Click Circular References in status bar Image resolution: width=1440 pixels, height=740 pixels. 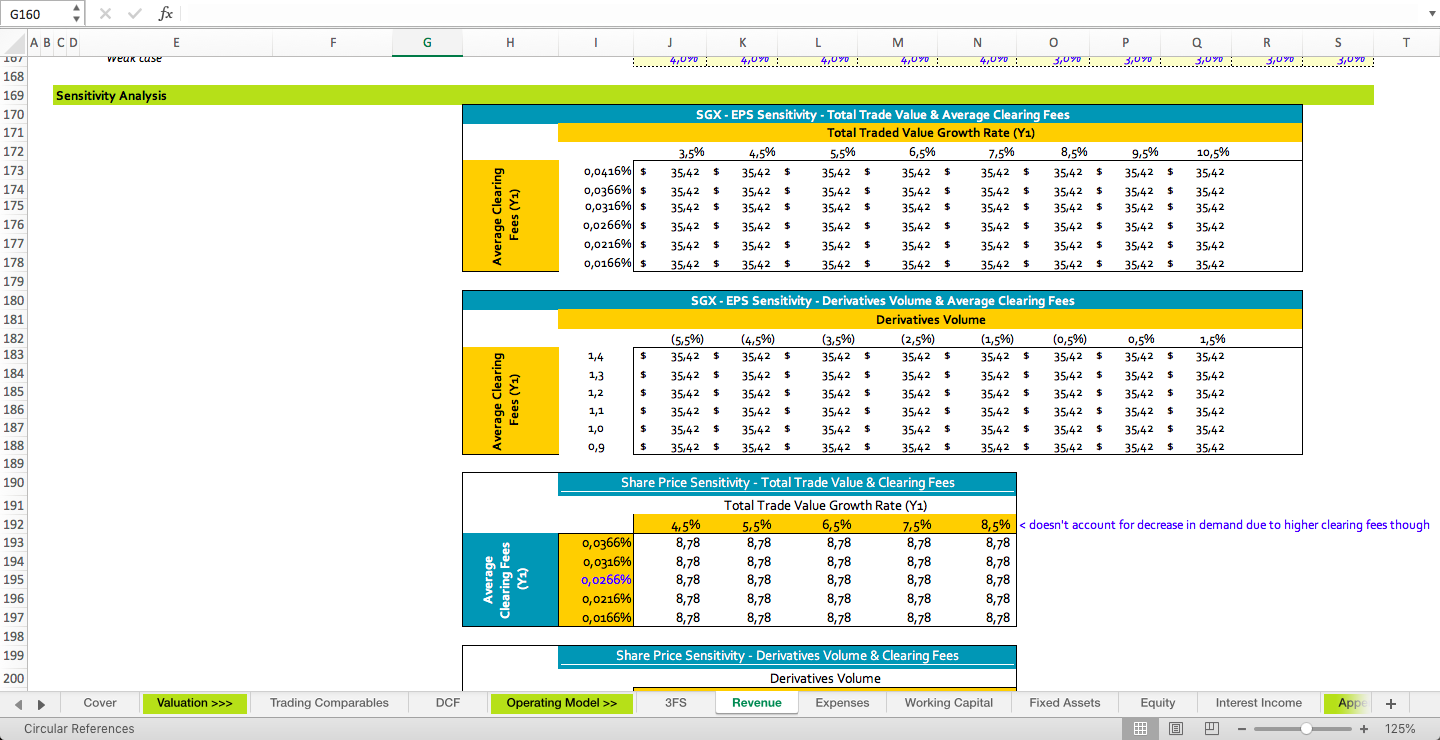(79, 729)
